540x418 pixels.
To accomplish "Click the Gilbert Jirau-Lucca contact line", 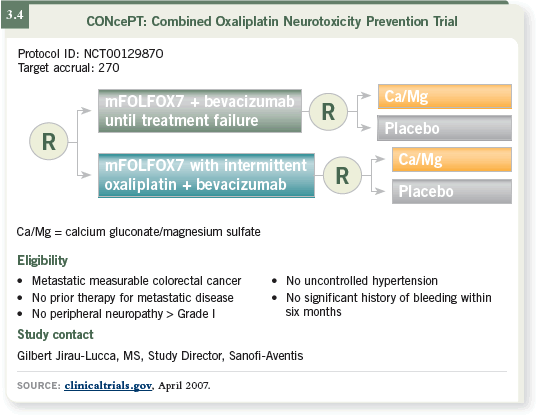I will pos(160,356).
